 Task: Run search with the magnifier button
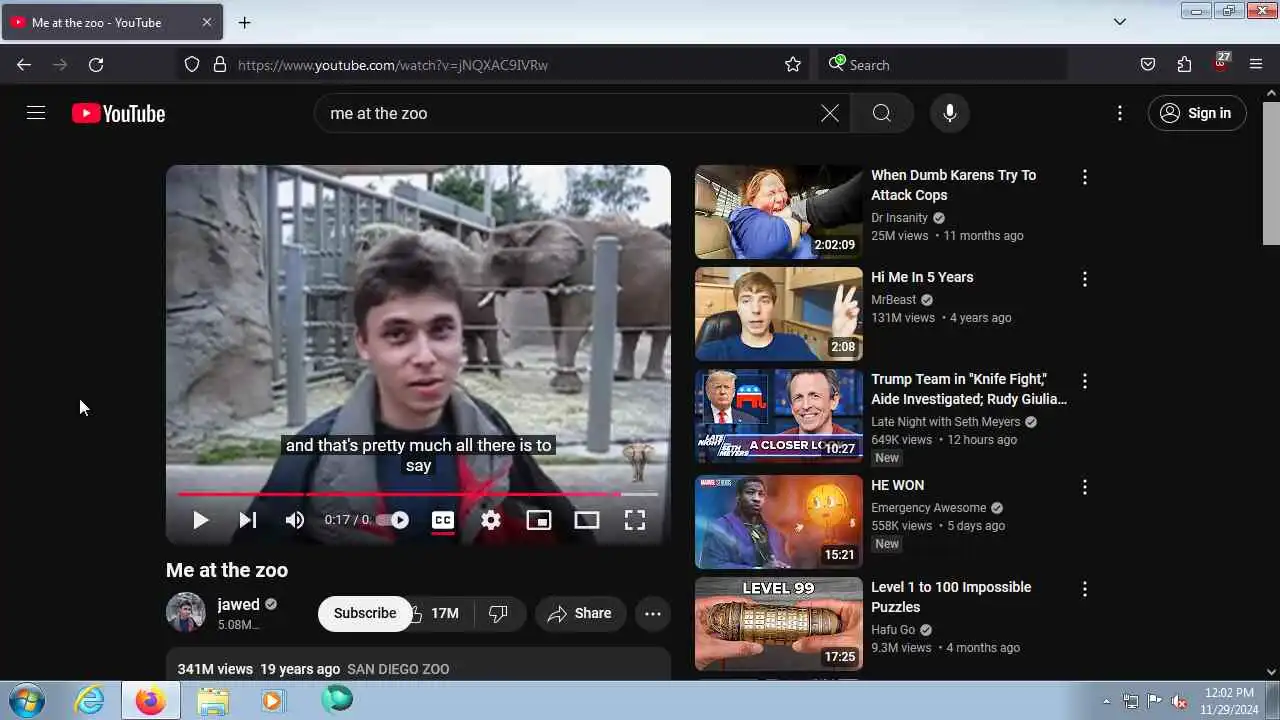[x=881, y=113]
